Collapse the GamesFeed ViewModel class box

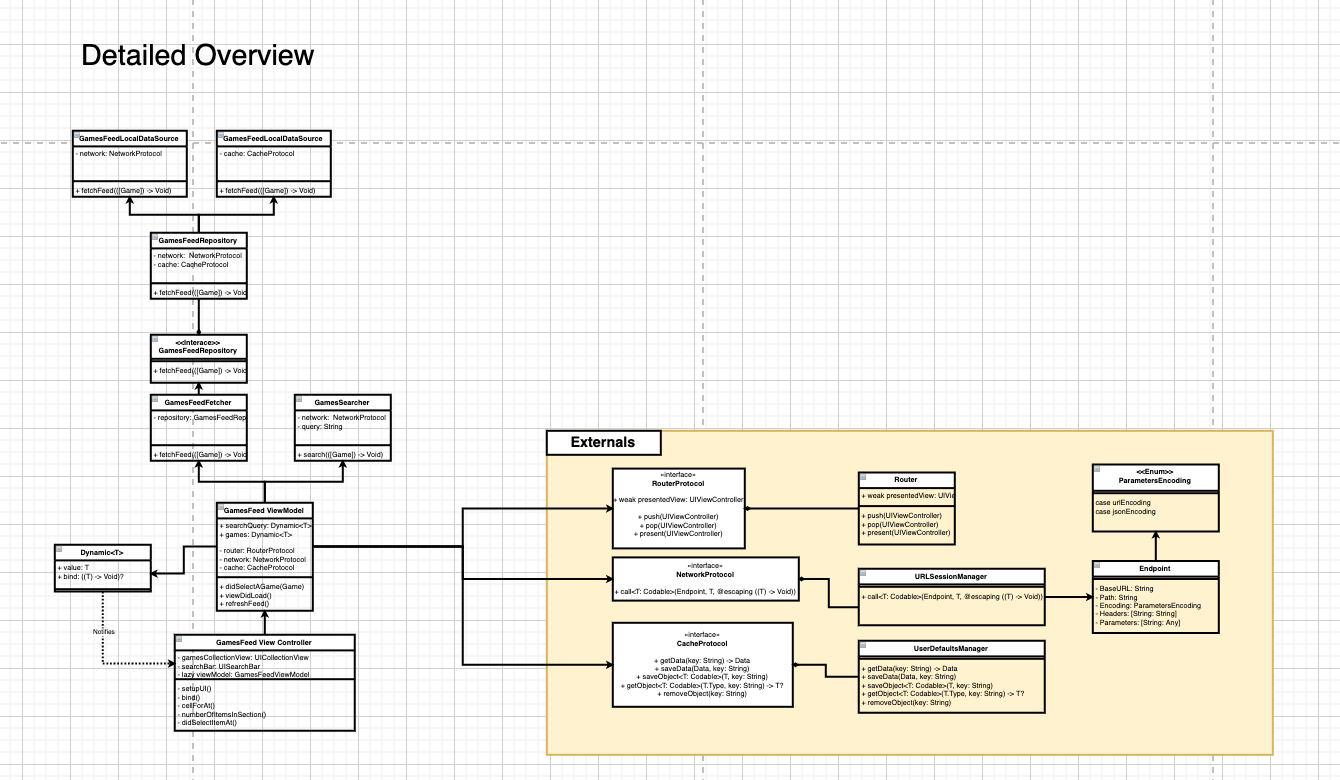coord(222,508)
